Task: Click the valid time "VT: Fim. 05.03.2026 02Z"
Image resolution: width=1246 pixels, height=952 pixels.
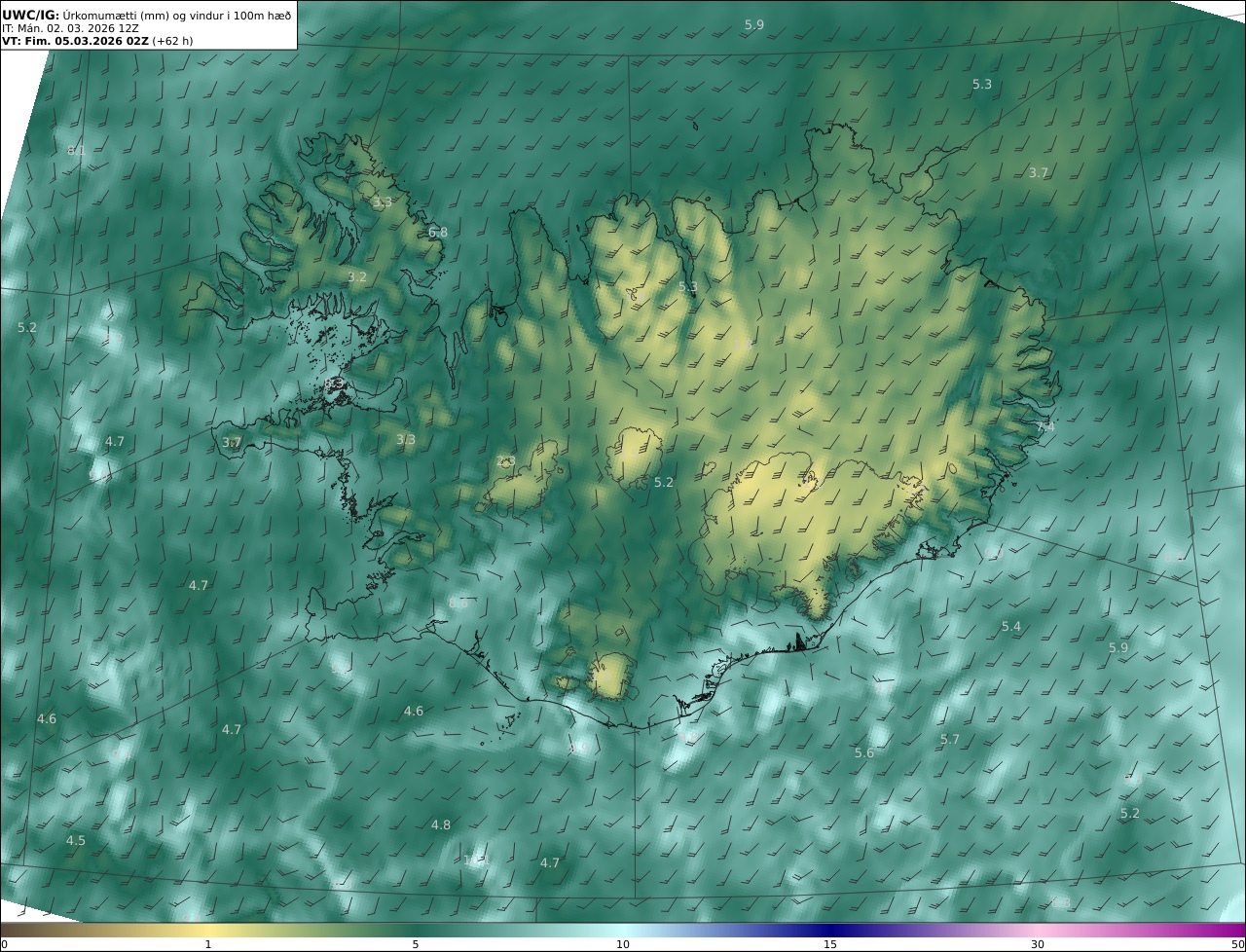Action: pos(76,42)
